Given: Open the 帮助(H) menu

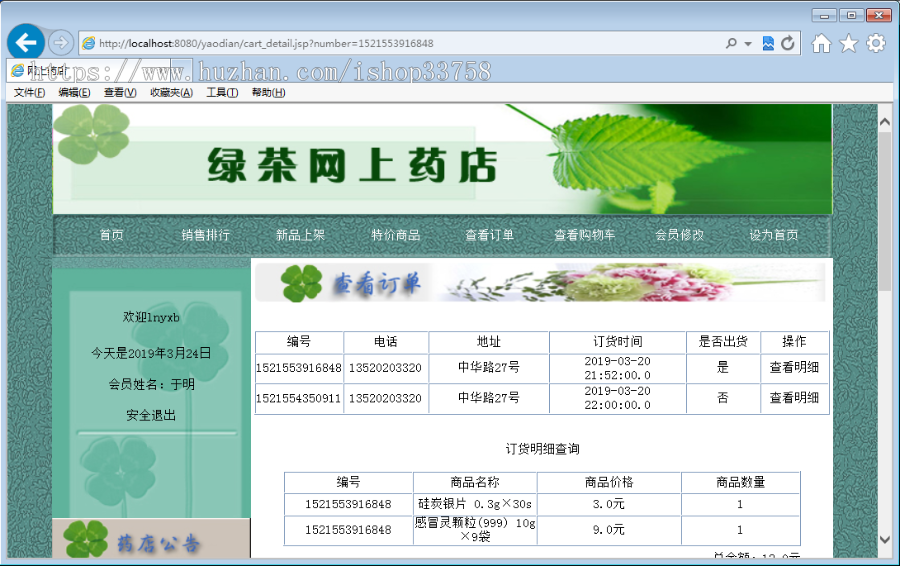Looking at the screenshot, I should (x=269, y=92).
